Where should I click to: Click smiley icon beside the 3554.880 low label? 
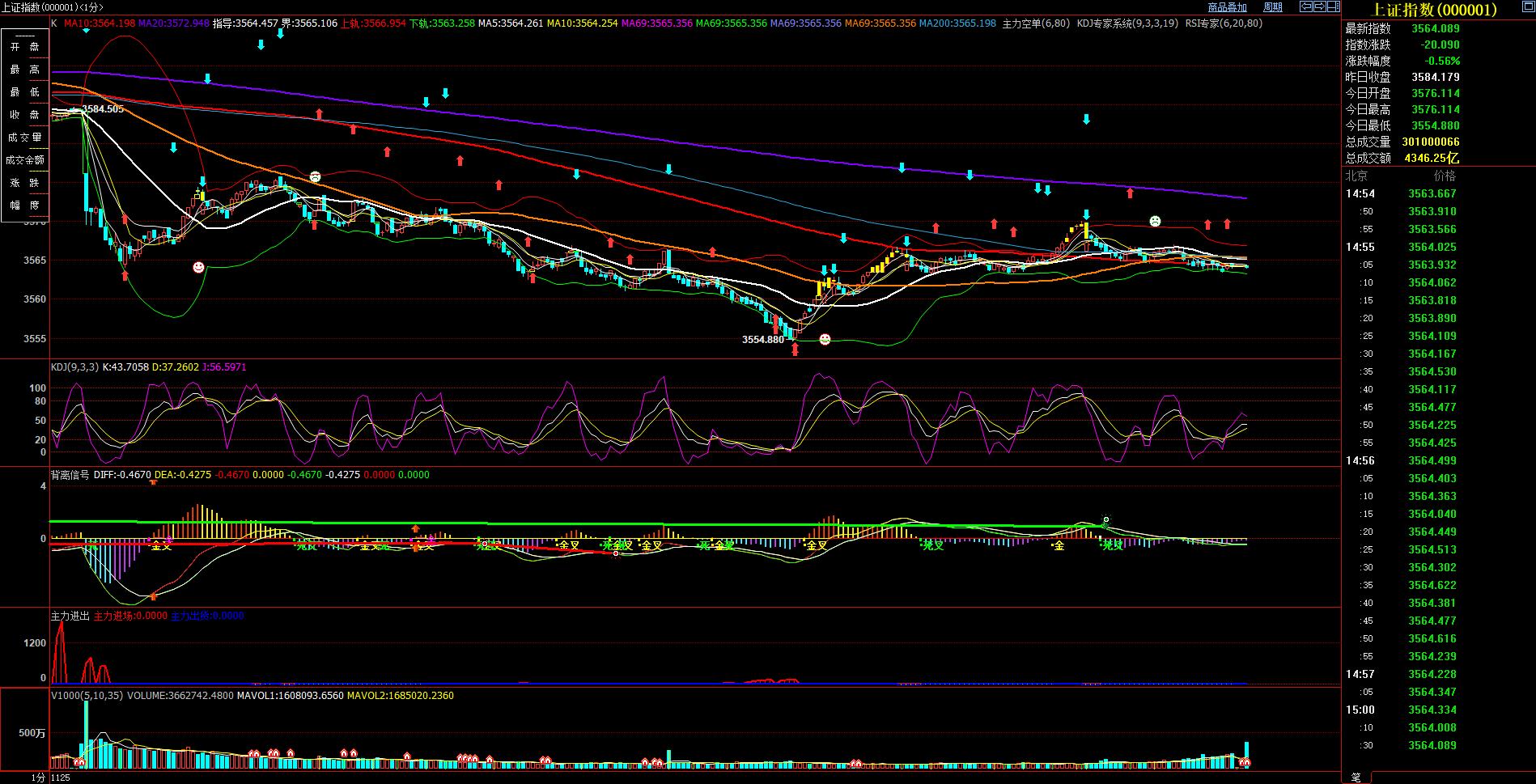coord(825,339)
